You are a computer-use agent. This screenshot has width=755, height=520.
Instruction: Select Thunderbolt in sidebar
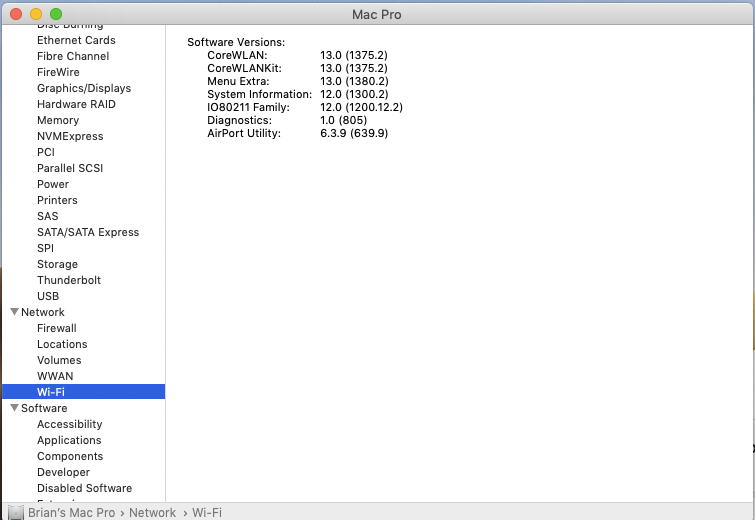click(69, 280)
